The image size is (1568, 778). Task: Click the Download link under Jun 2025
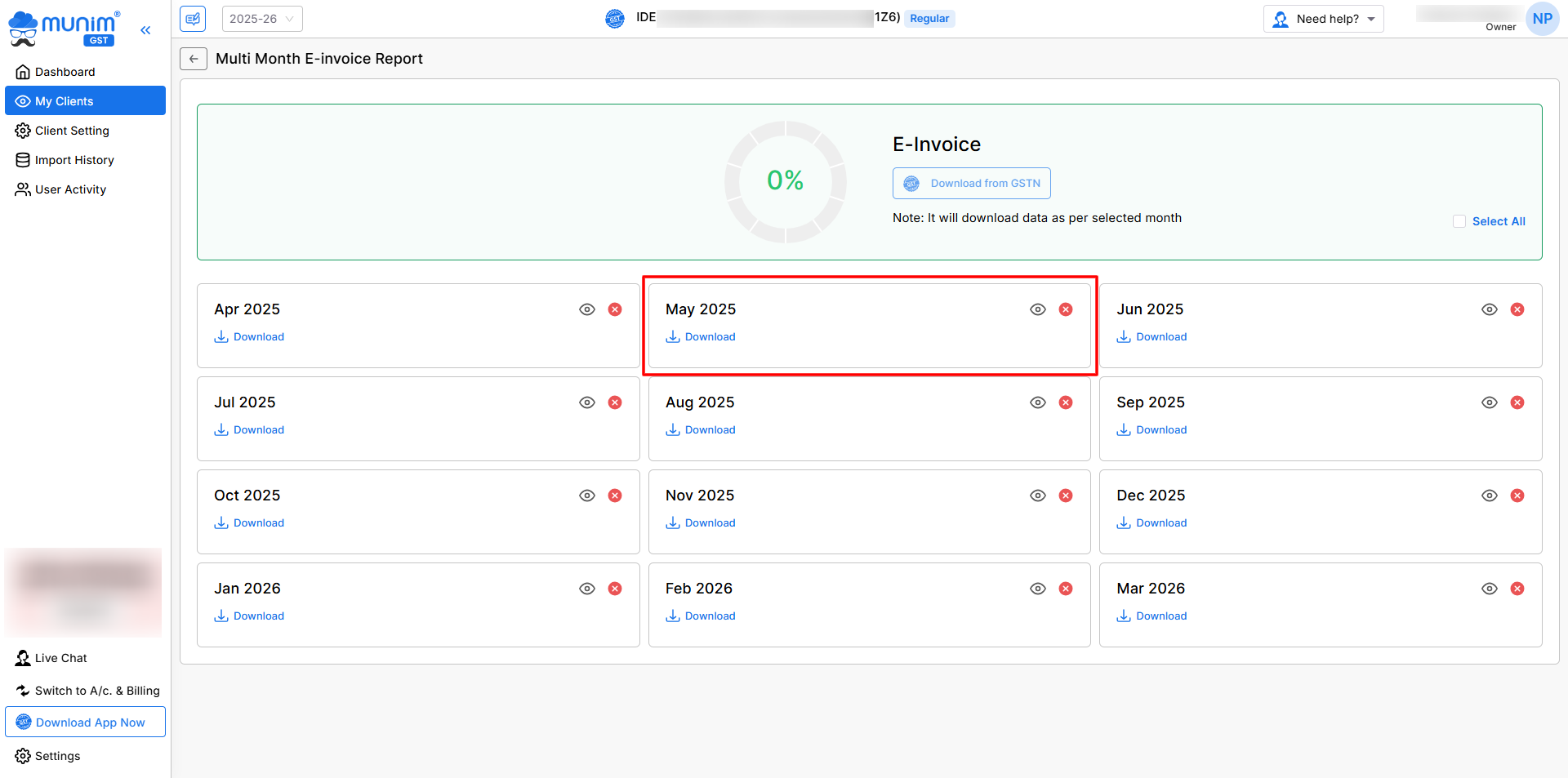[x=1161, y=337]
